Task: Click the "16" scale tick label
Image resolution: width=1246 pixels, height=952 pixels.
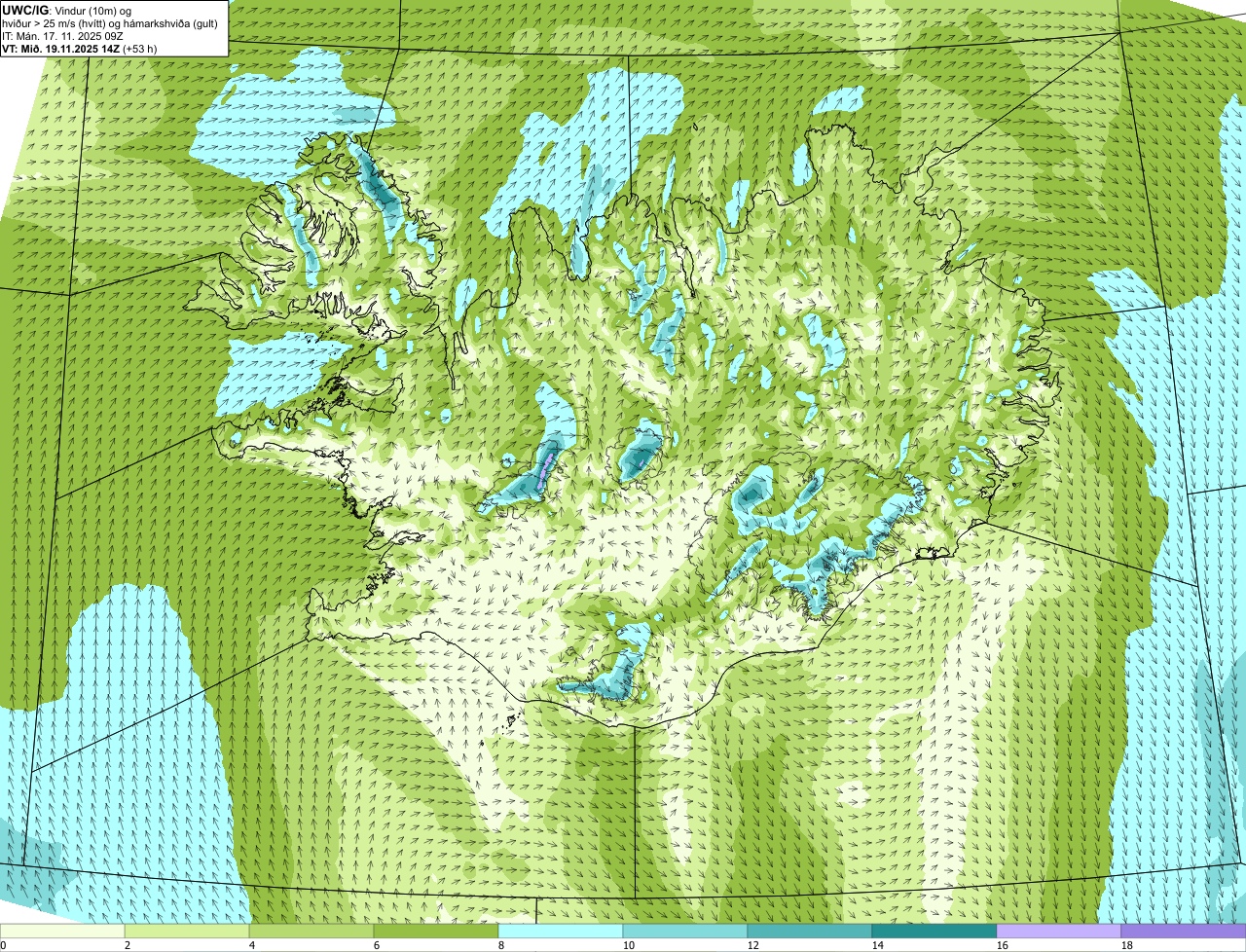Action: (x=1003, y=945)
